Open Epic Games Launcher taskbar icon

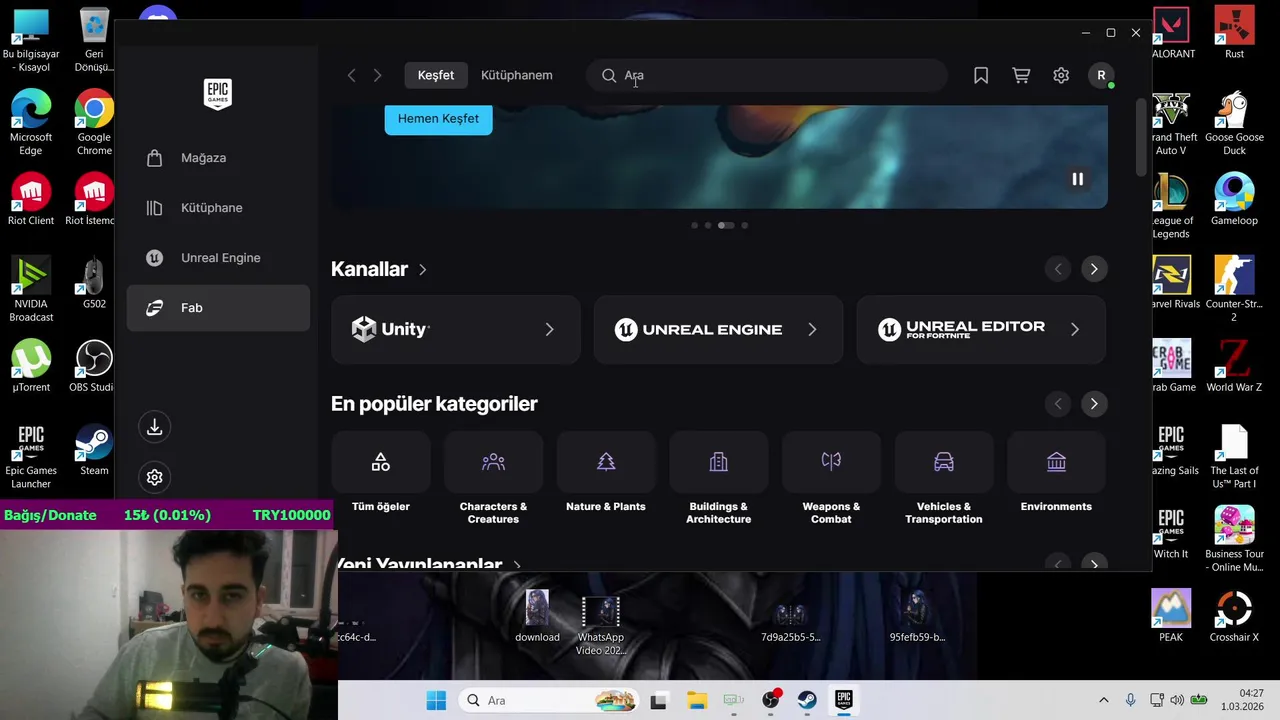(843, 700)
